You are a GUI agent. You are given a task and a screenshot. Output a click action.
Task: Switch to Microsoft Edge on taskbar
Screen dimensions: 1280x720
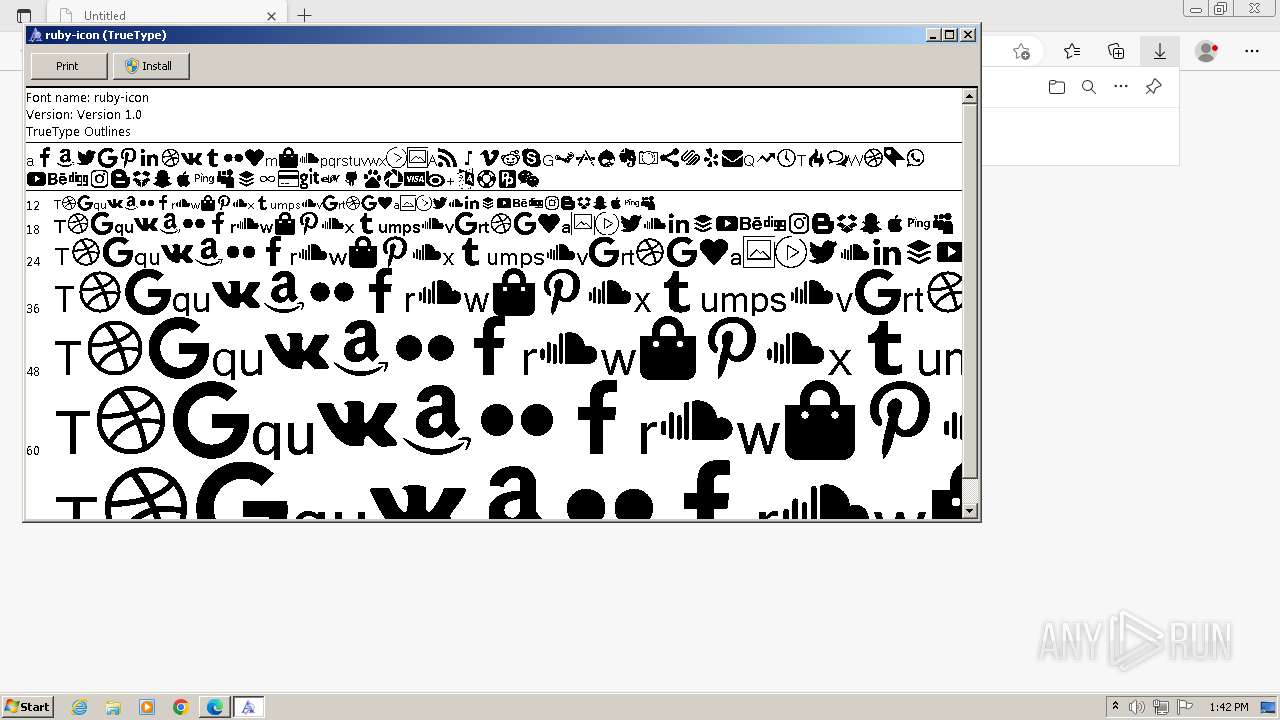215,707
